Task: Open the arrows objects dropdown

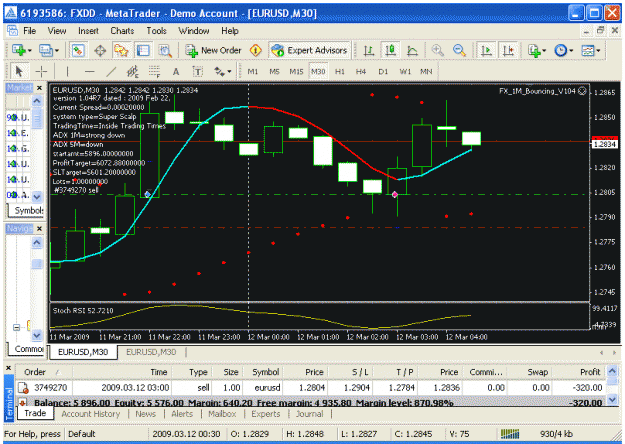Action: click(x=222, y=72)
